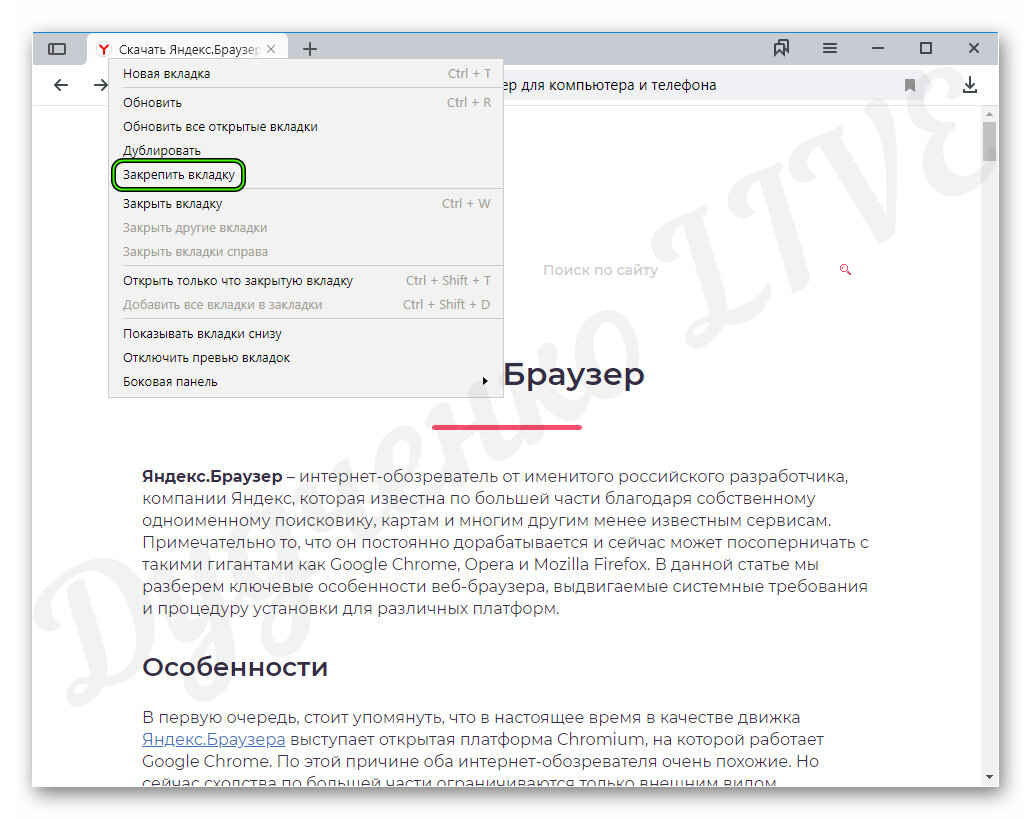Click the vertical scrollbar thumb
Screen dimensions: 1031x819
pyautogui.click(x=990, y=141)
